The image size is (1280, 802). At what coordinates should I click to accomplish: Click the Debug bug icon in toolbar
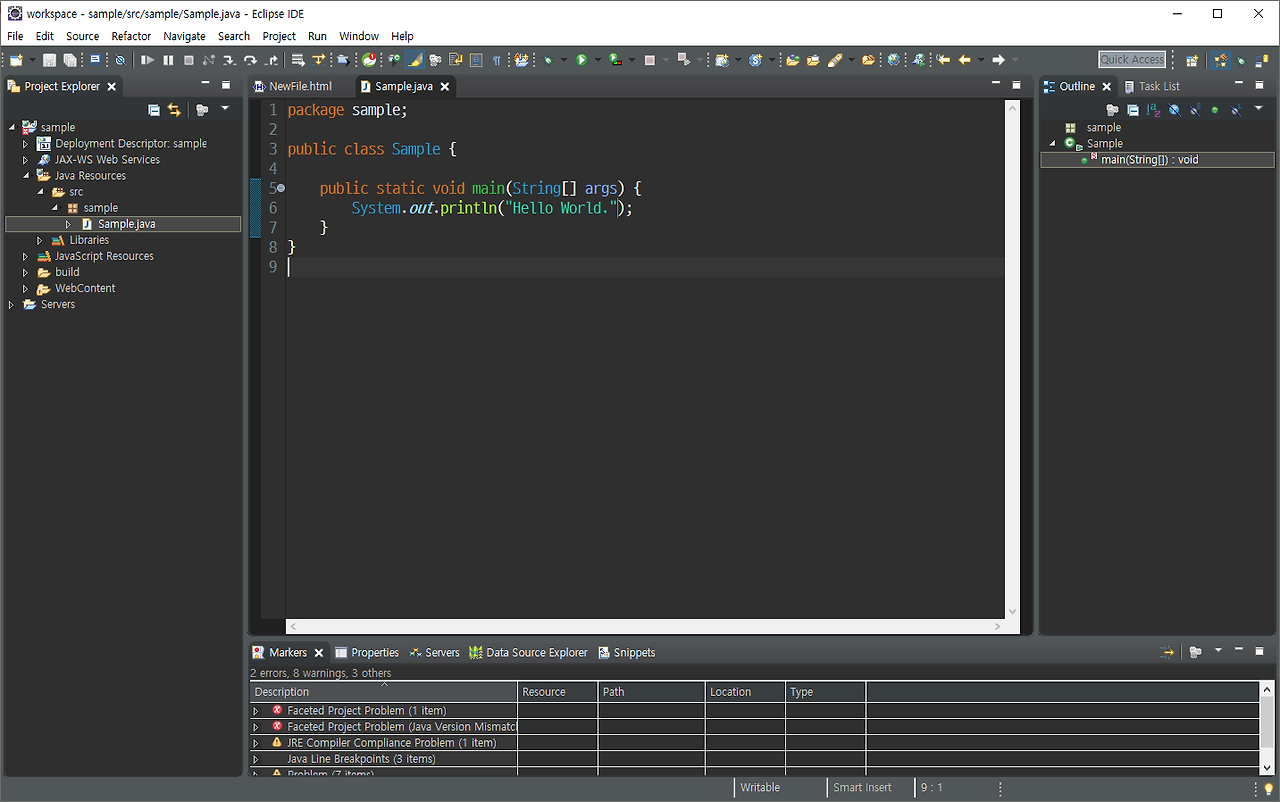click(548, 60)
